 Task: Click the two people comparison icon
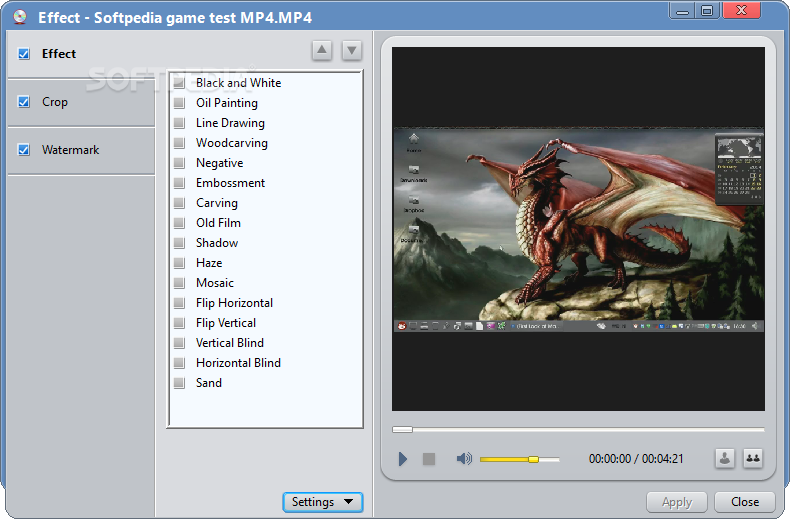coord(753,459)
